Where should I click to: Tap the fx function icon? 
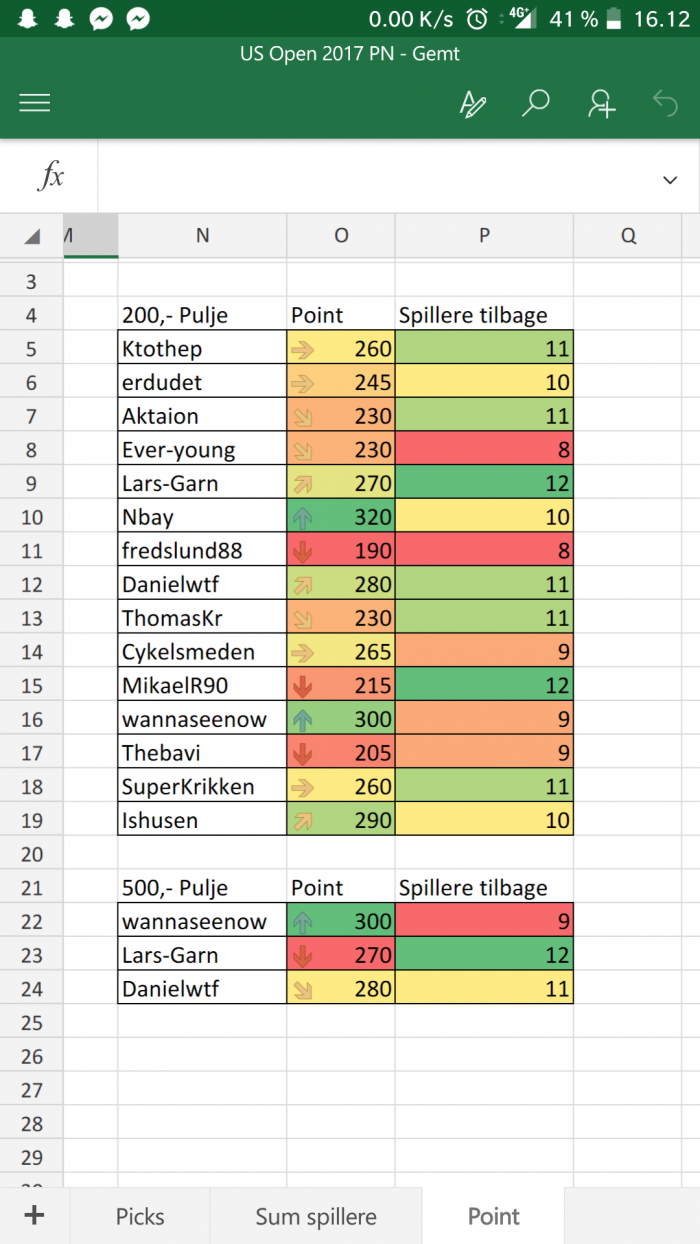pos(50,177)
